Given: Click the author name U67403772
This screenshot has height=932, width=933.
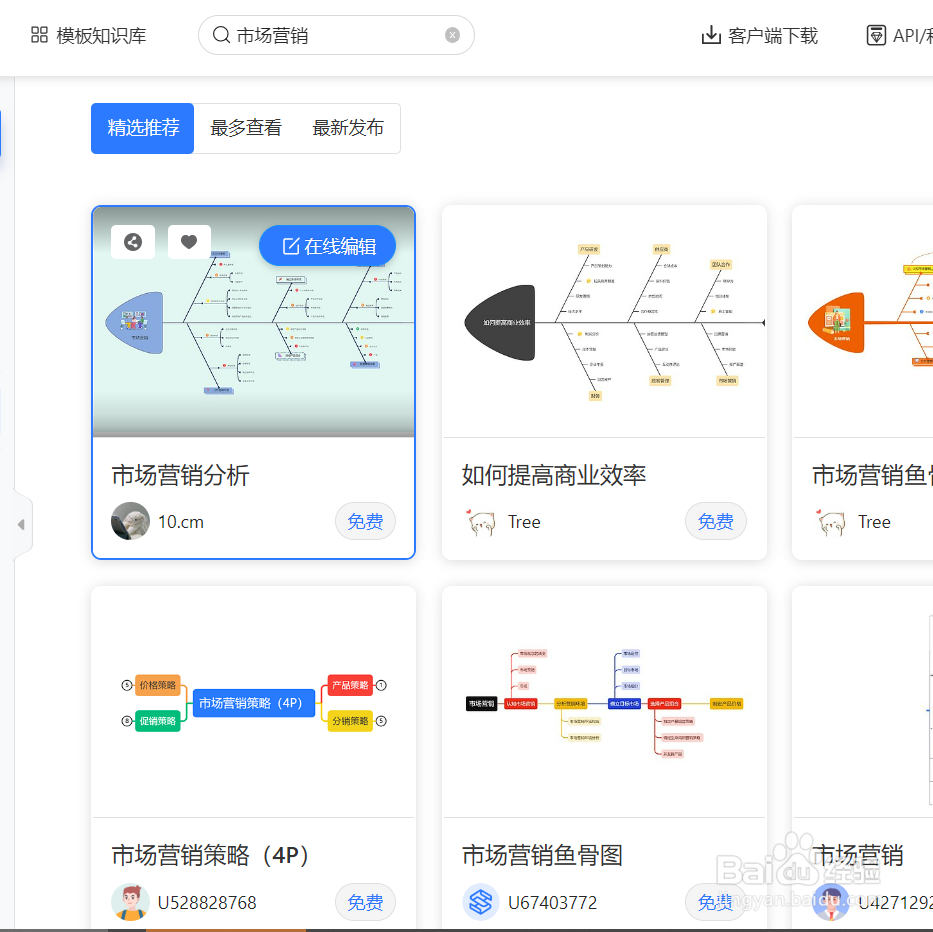Looking at the screenshot, I should 552,903.
